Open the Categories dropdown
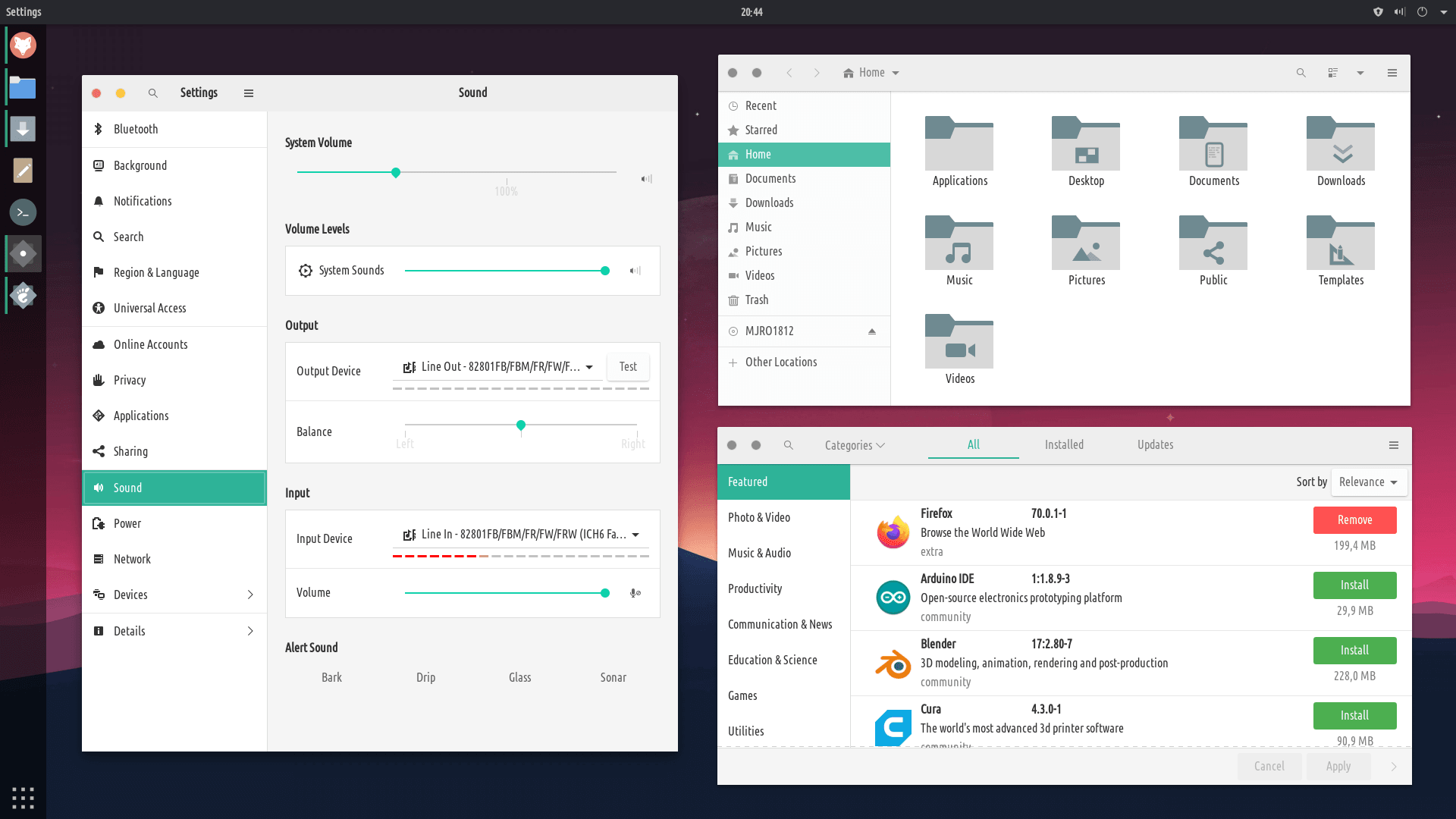This screenshot has height=819, width=1456. [855, 445]
